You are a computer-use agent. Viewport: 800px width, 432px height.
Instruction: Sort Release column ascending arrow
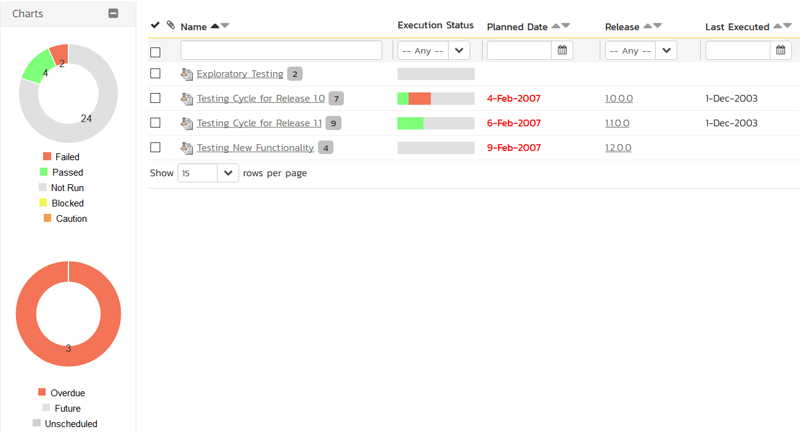point(648,26)
